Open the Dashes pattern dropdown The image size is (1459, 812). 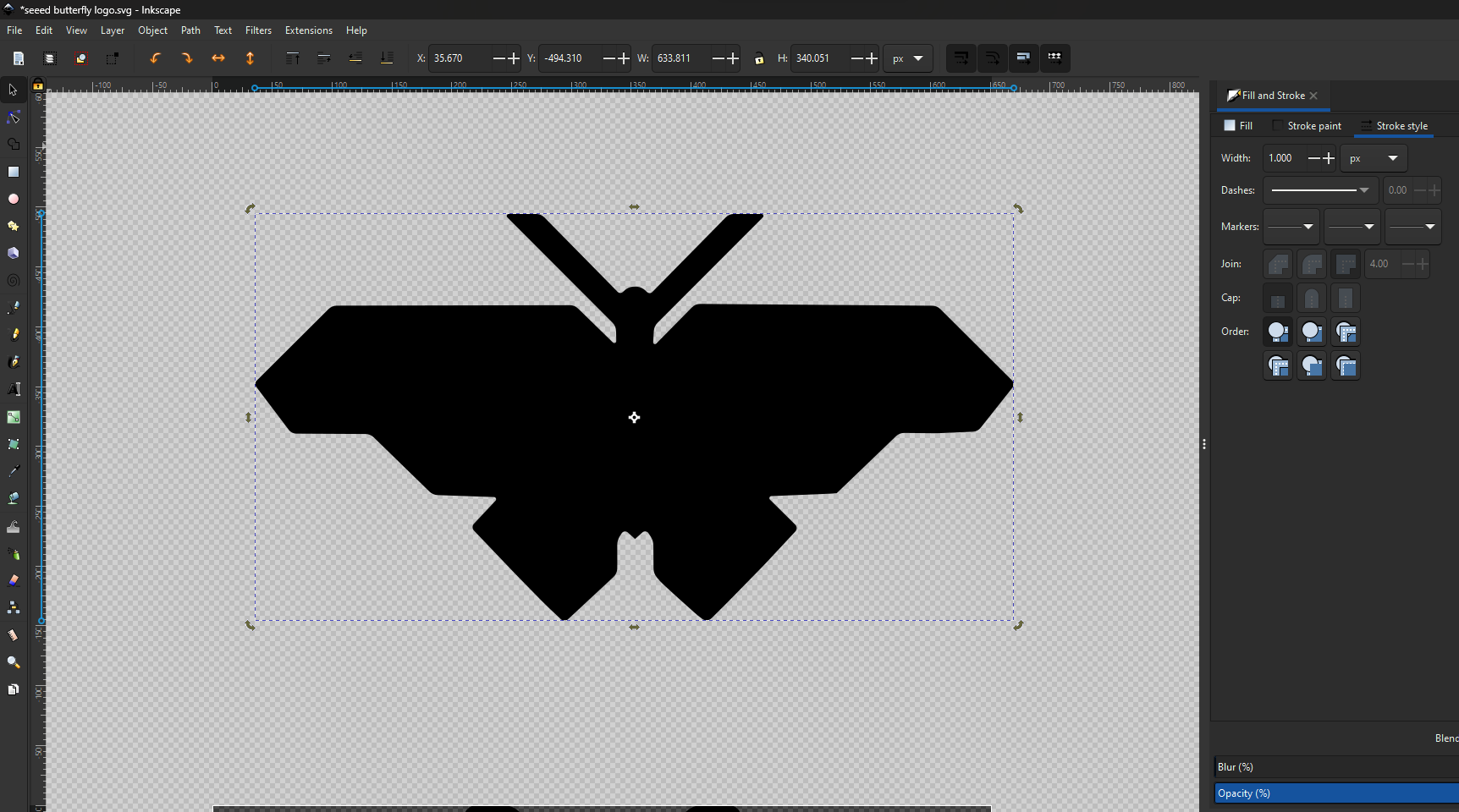coord(1320,190)
